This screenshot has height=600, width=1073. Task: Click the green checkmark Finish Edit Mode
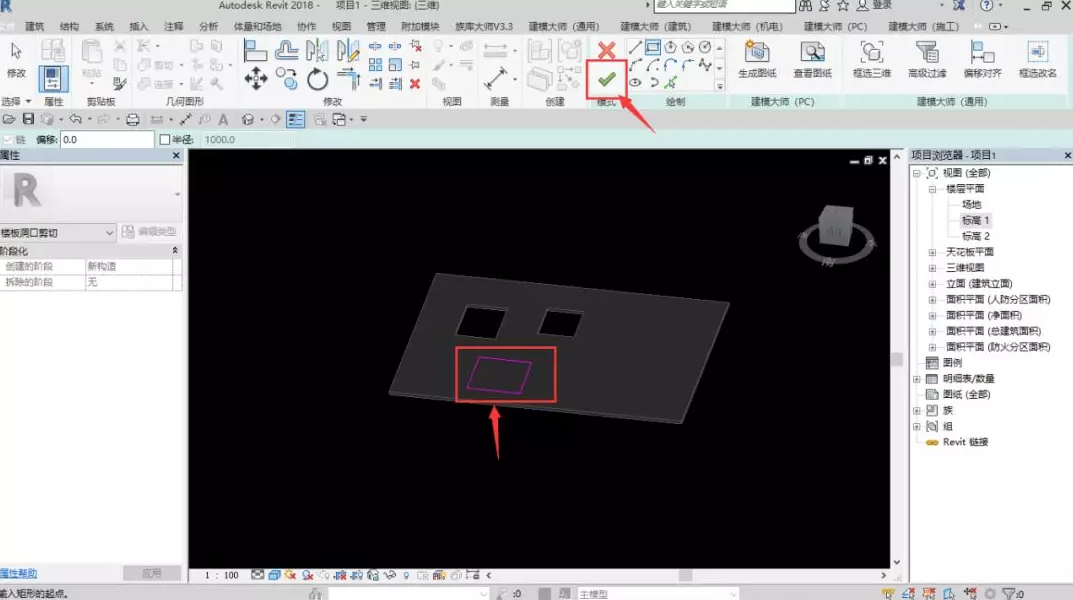click(606, 80)
